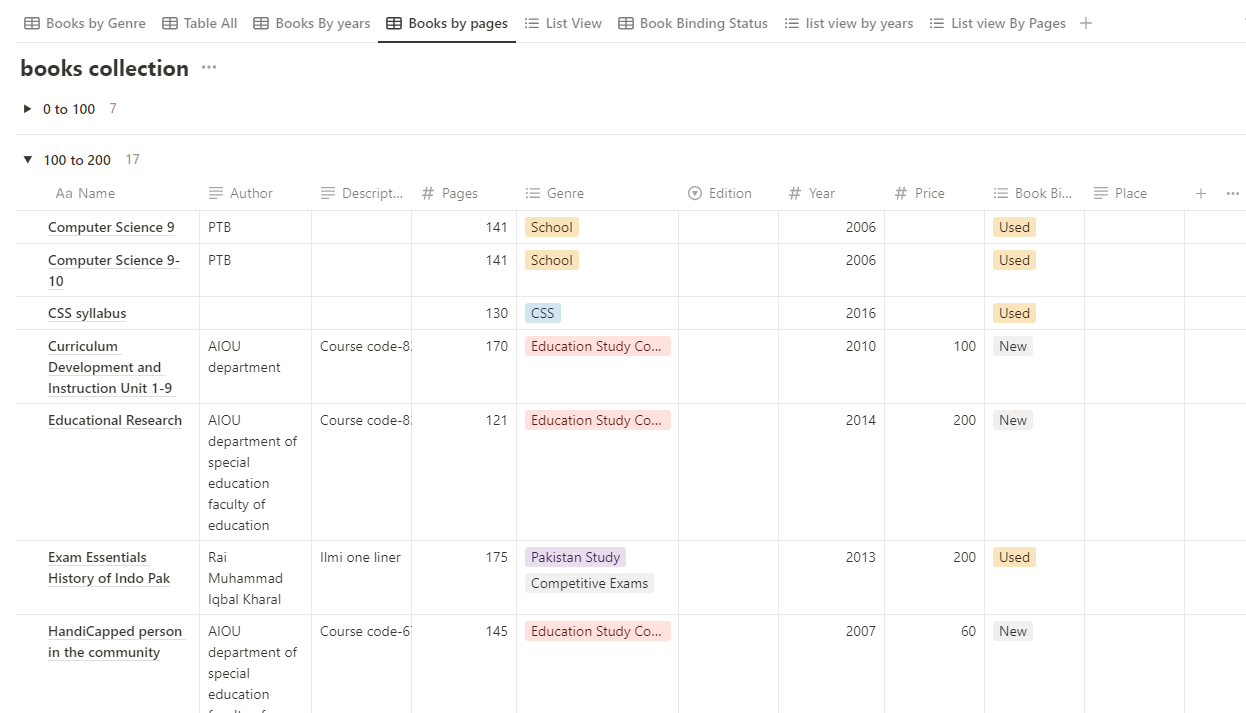The height and width of the screenshot is (713, 1246).
Task: Click the Edition column select icon
Action: pyautogui.click(x=695, y=193)
